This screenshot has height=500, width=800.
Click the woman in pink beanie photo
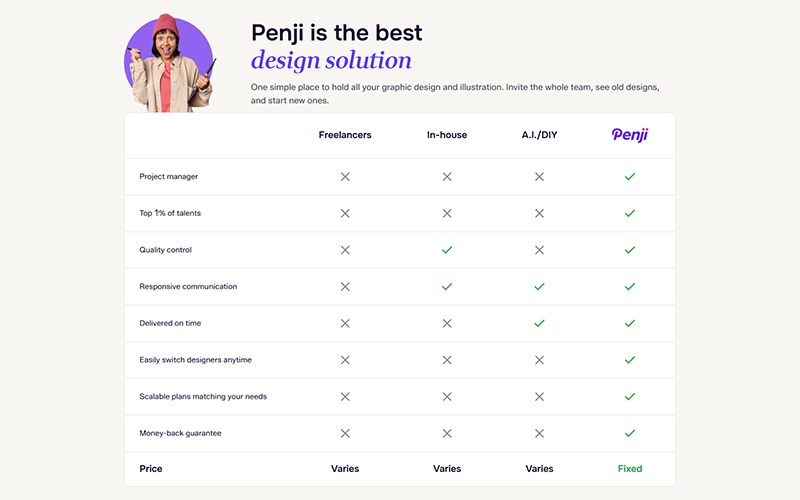tap(169, 63)
